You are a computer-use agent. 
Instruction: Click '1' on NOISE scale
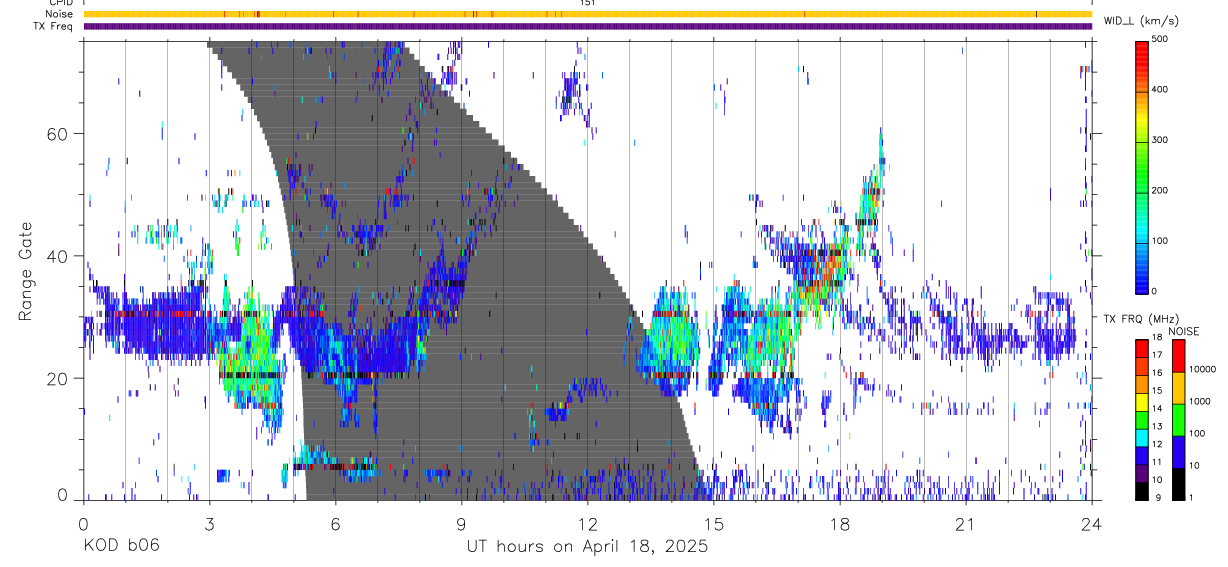point(1192,499)
